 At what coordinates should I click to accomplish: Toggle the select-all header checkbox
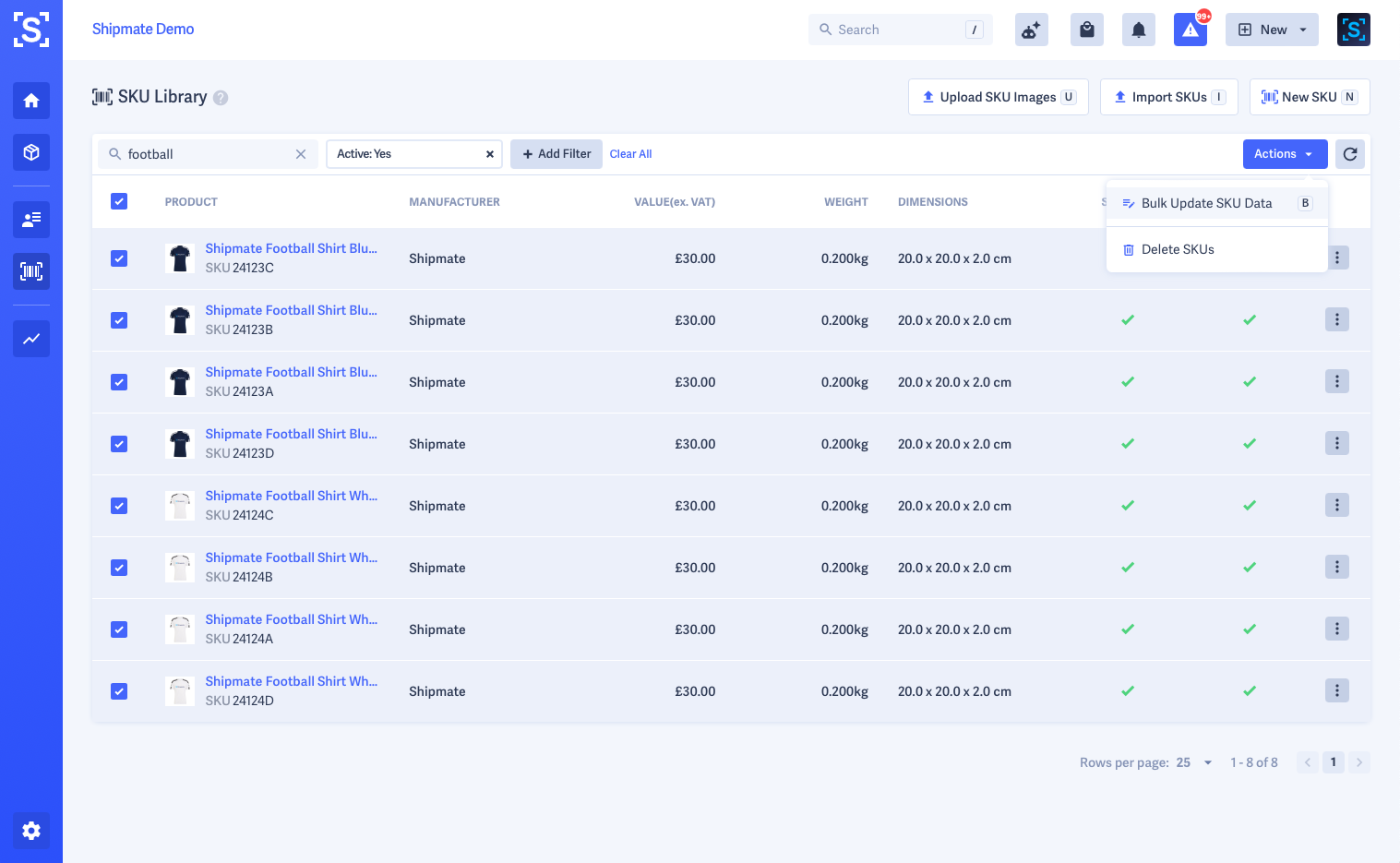click(x=119, y=201)
